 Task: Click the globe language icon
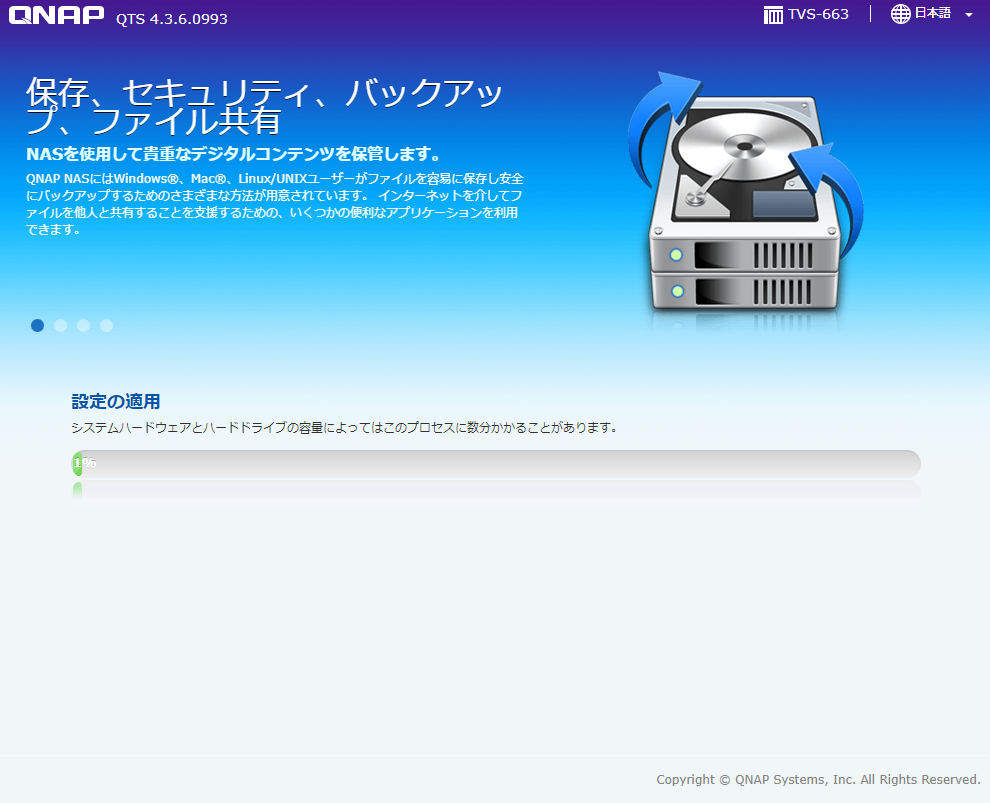click(x=900, y=14)
